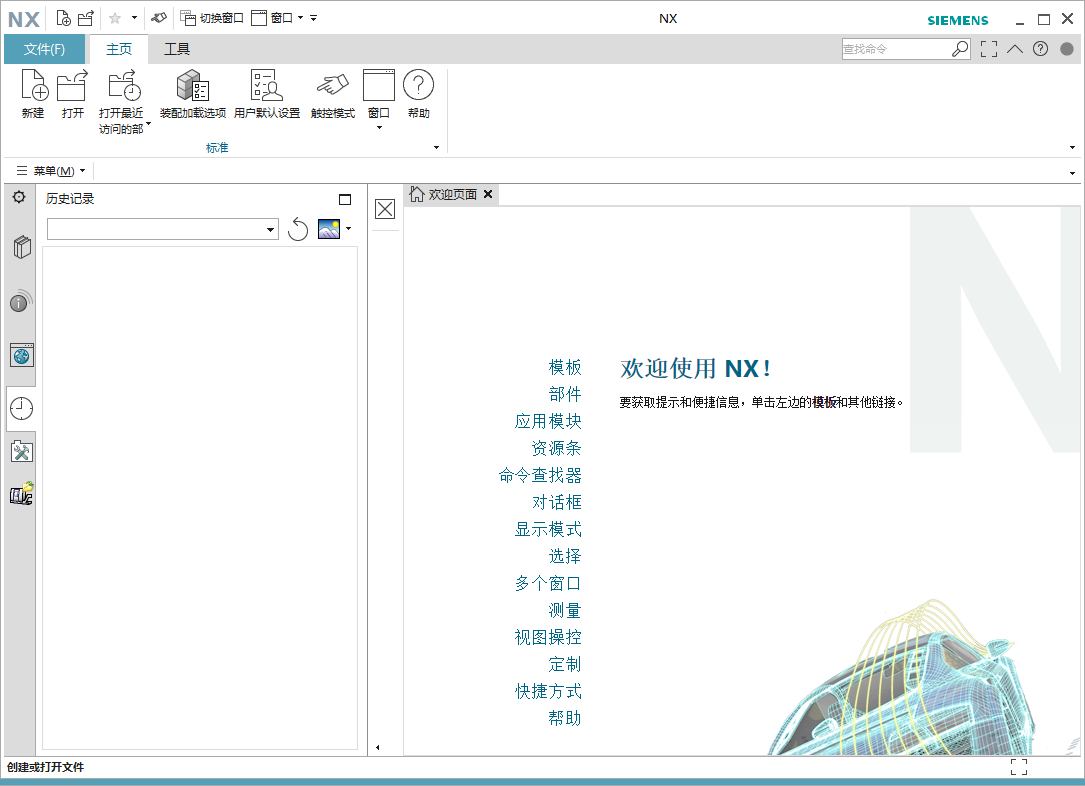This screenshot has width=1085, height=786.
Task: Click the 命令查找器 link
Action: [540, 475]
